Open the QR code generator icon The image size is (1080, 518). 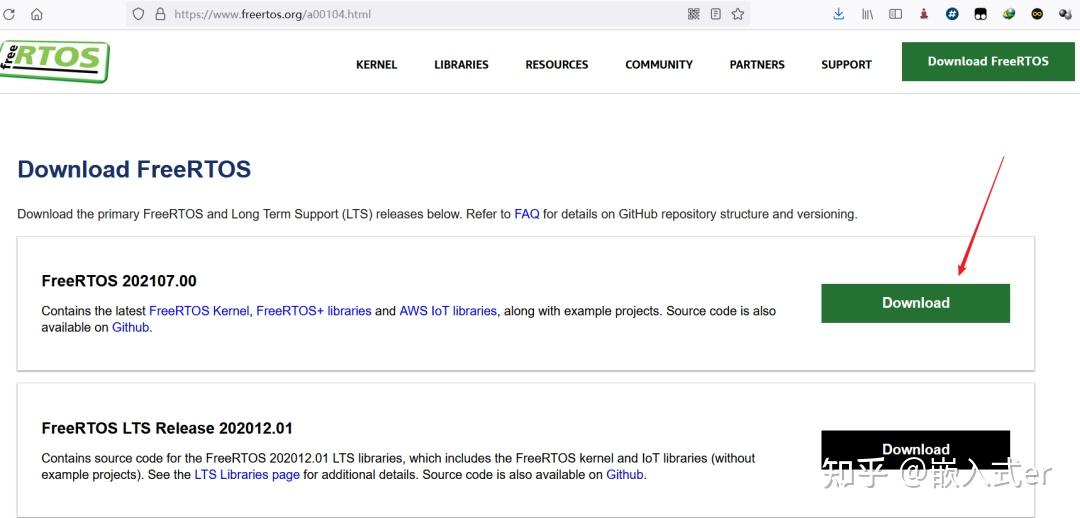(x=694, y=14)
